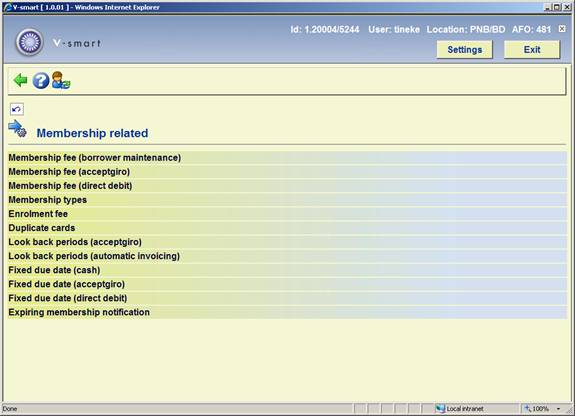This screenshot has width=575, height=416.
Task: Click the small undo arrow icon
Action: point(17,109)
